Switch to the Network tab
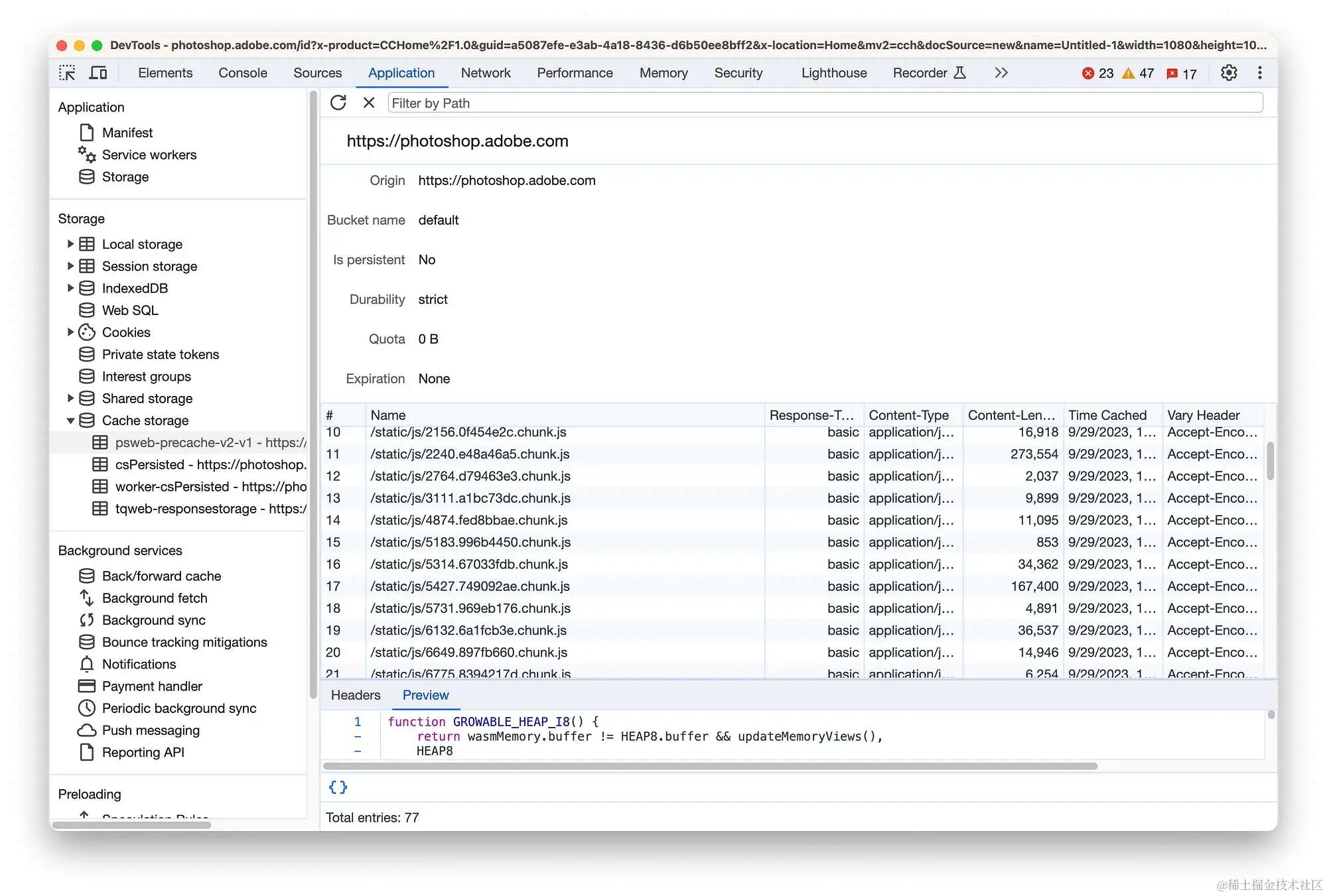 486,73
